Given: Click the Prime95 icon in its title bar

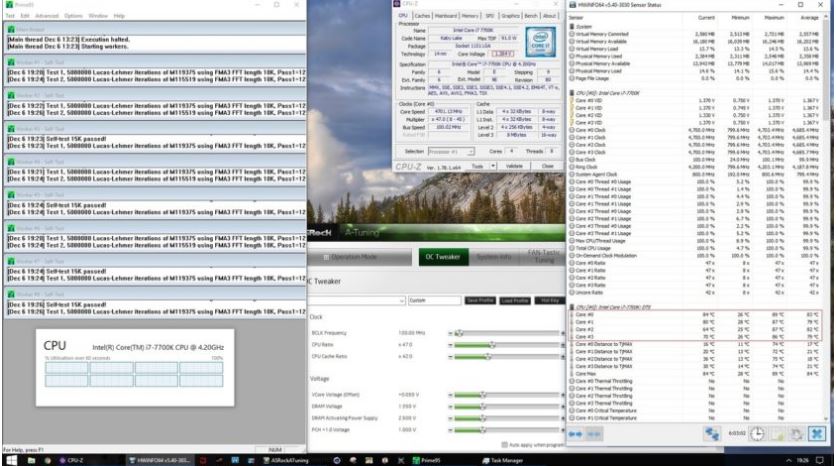Looking at the screenshot, I should click(x=9, y=4).
